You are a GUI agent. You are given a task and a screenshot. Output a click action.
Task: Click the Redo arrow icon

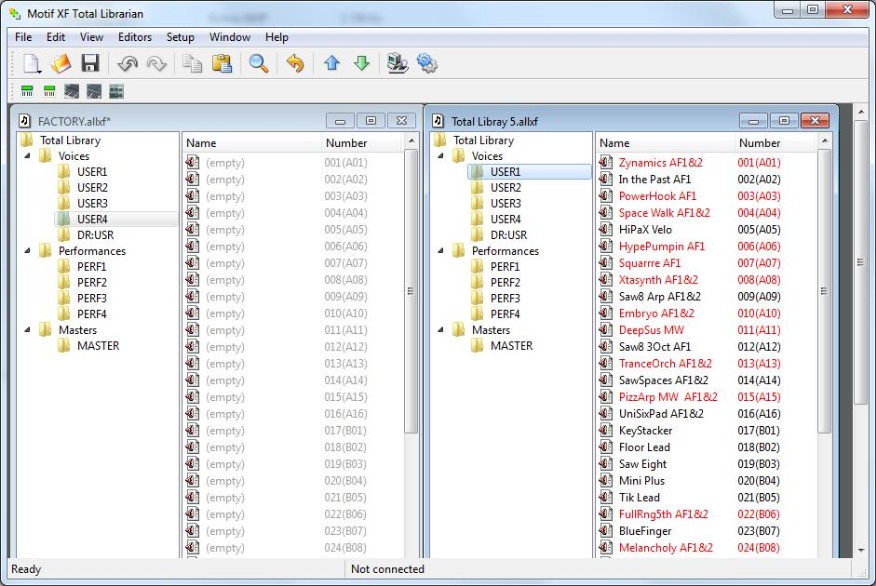(x=156, y=64)
